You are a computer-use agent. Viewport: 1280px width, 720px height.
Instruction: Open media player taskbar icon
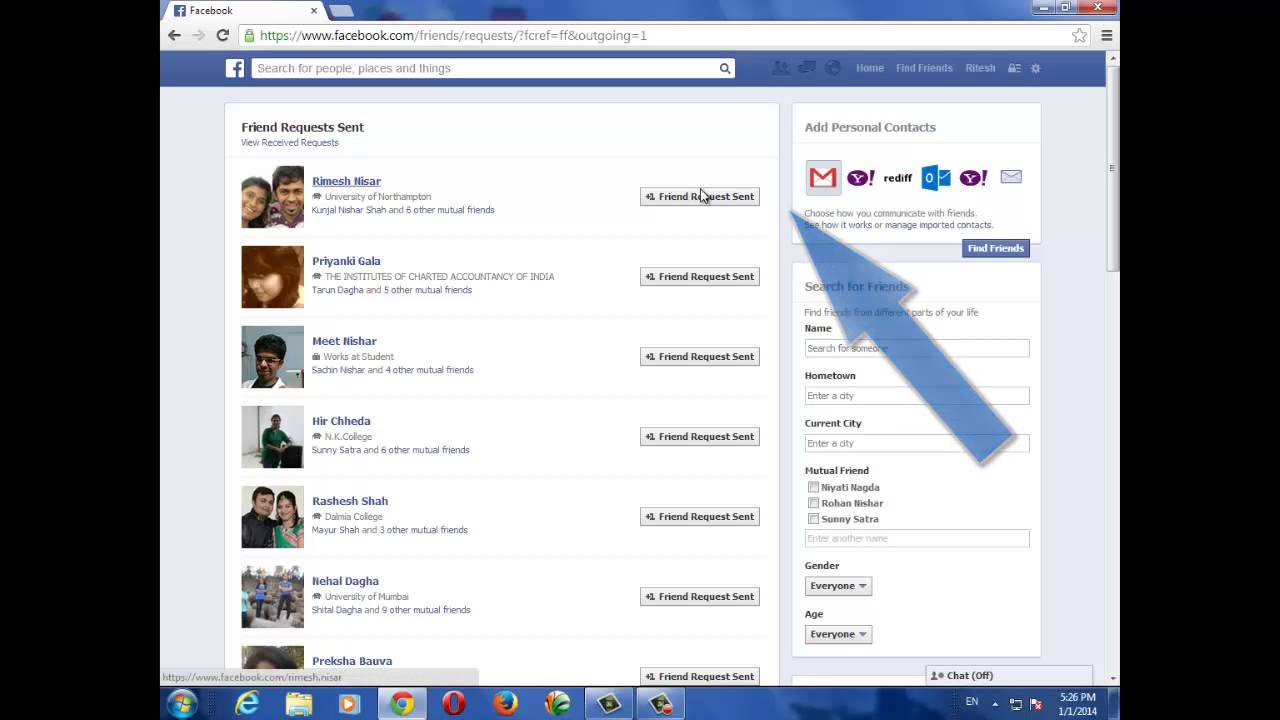[350, 704]
